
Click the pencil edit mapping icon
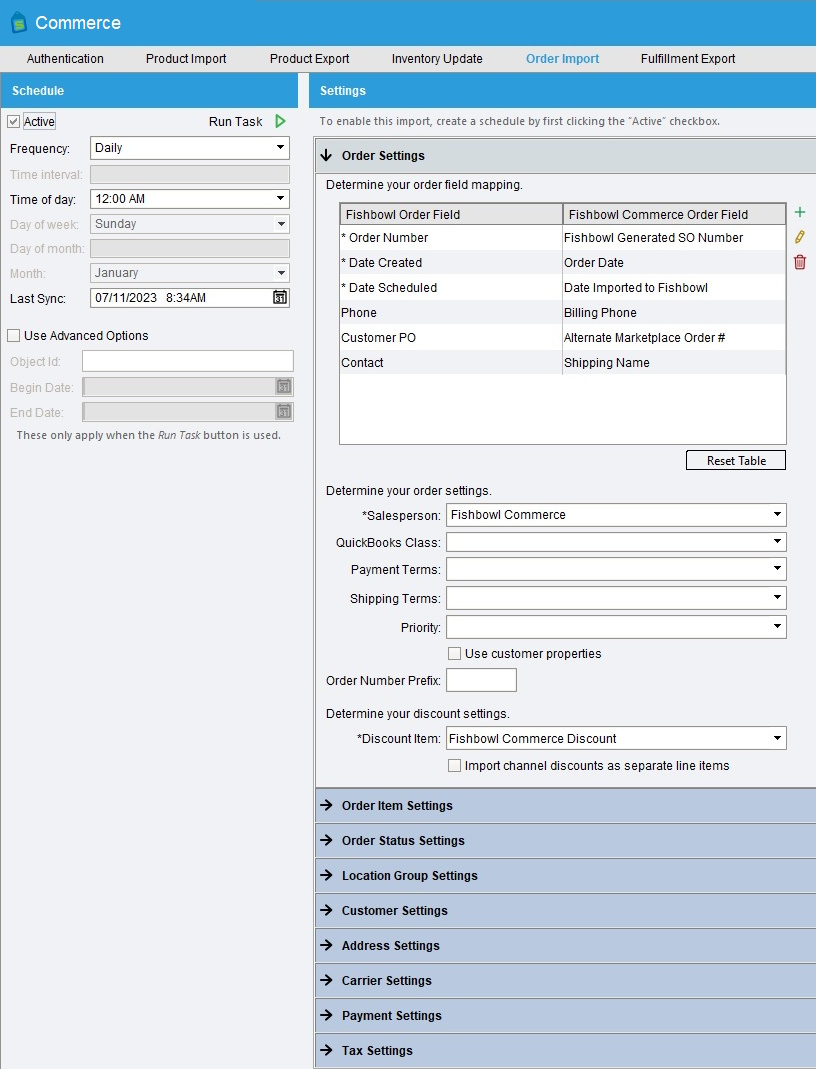(799, 237)
